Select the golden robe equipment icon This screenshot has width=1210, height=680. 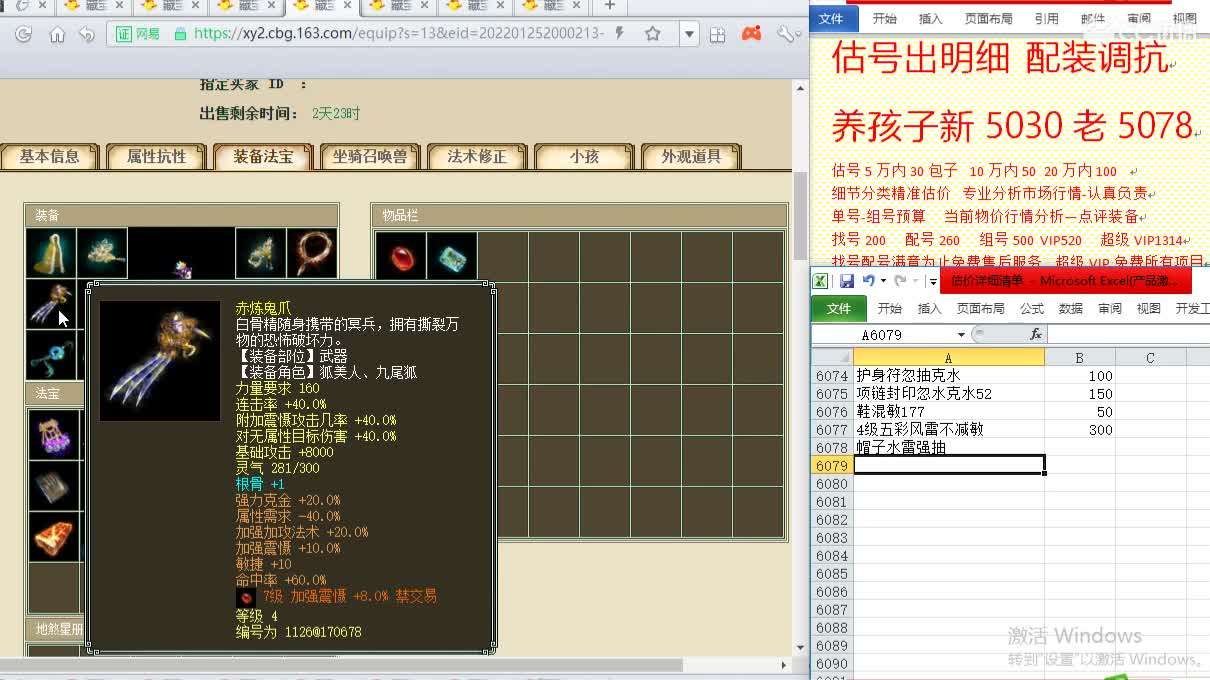point(51,254)
